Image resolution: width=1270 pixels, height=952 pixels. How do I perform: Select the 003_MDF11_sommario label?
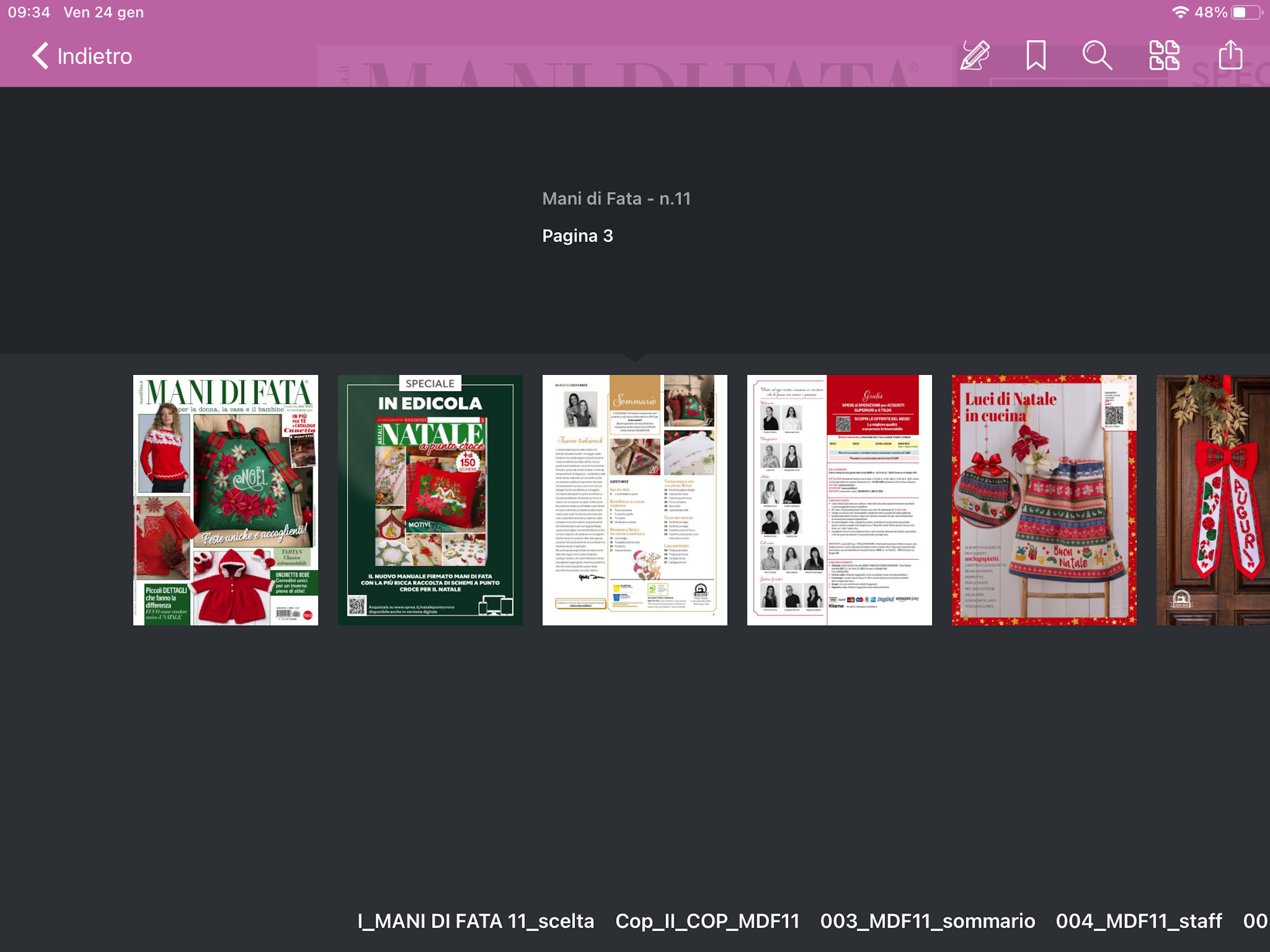click(927, 921)
